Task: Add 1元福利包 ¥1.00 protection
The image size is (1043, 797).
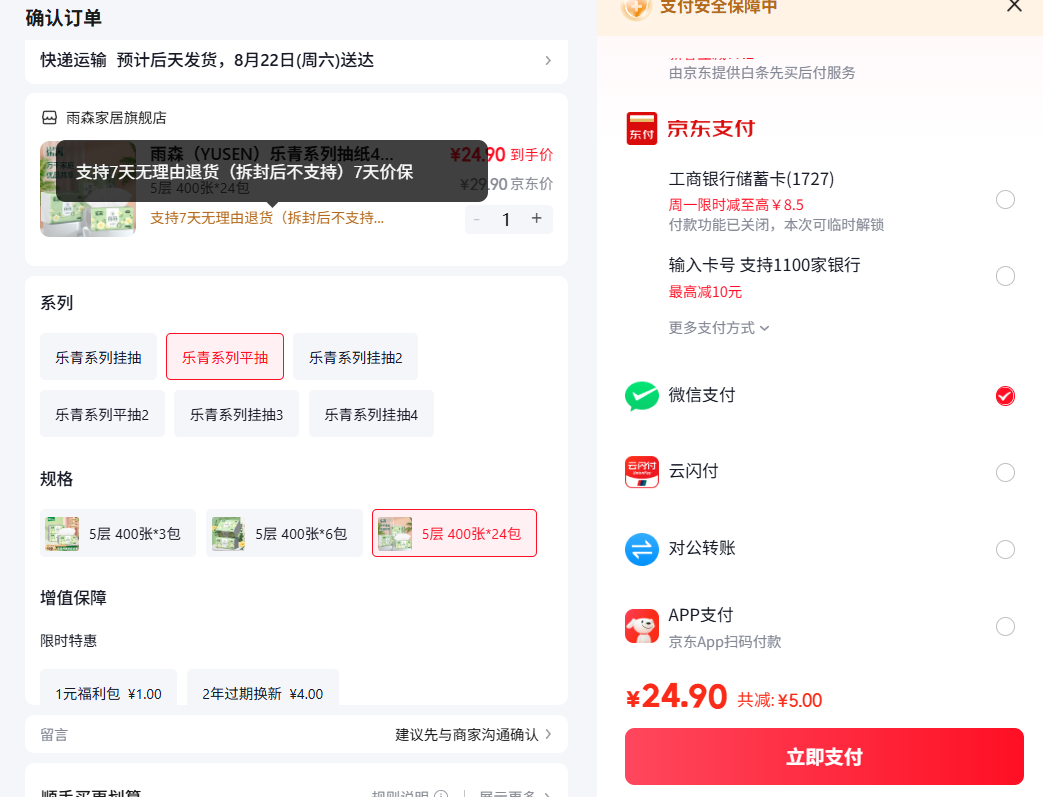Action: (108, 688)
